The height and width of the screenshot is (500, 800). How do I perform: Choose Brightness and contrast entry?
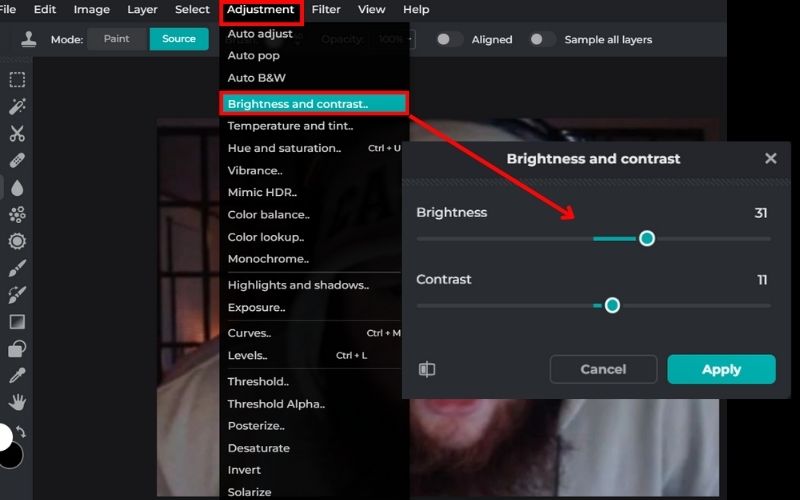coord(314,104)
